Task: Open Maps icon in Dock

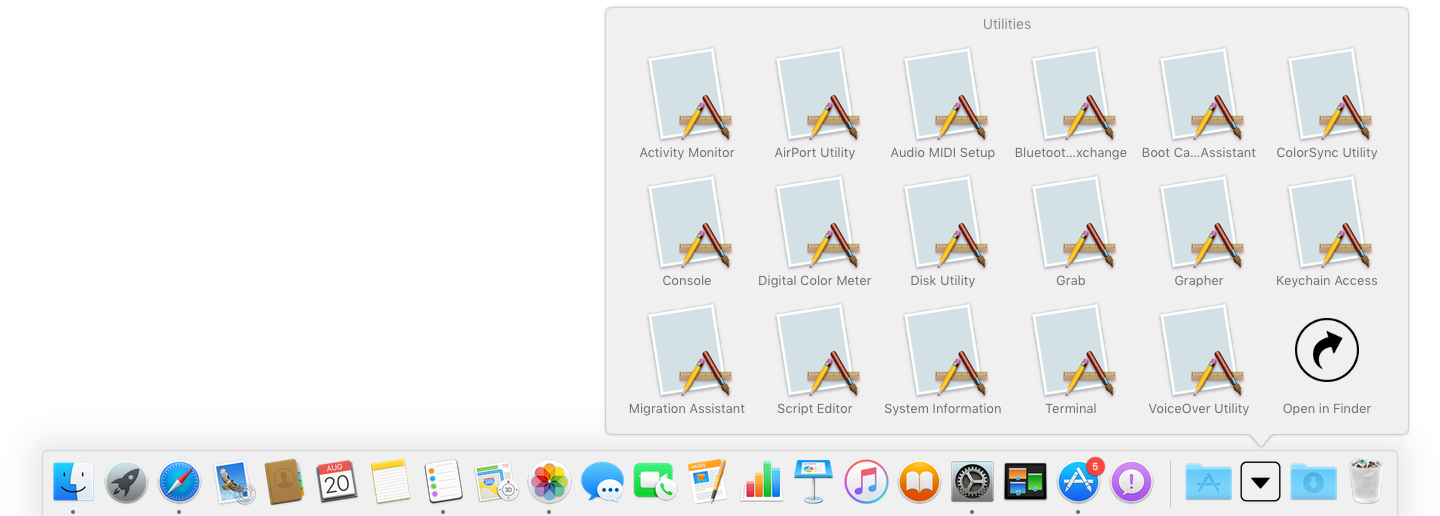Action: pyautogui.click(x=496, y=482)
